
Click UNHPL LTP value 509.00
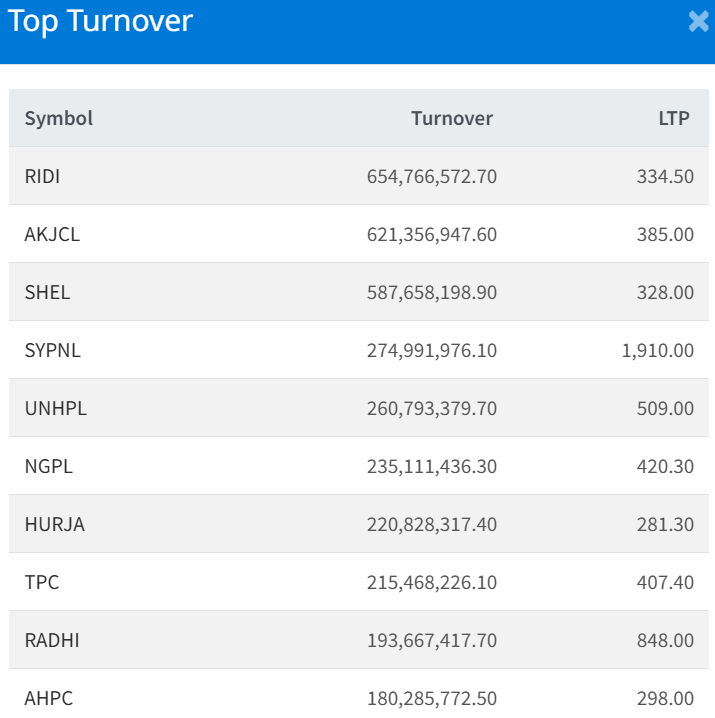665,408
